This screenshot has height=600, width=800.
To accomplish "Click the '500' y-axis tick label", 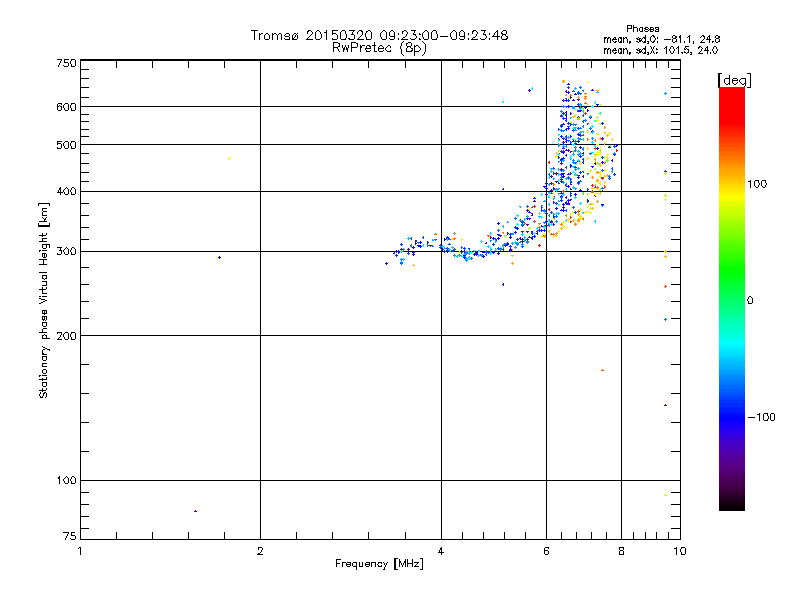I will click(66, 145).
